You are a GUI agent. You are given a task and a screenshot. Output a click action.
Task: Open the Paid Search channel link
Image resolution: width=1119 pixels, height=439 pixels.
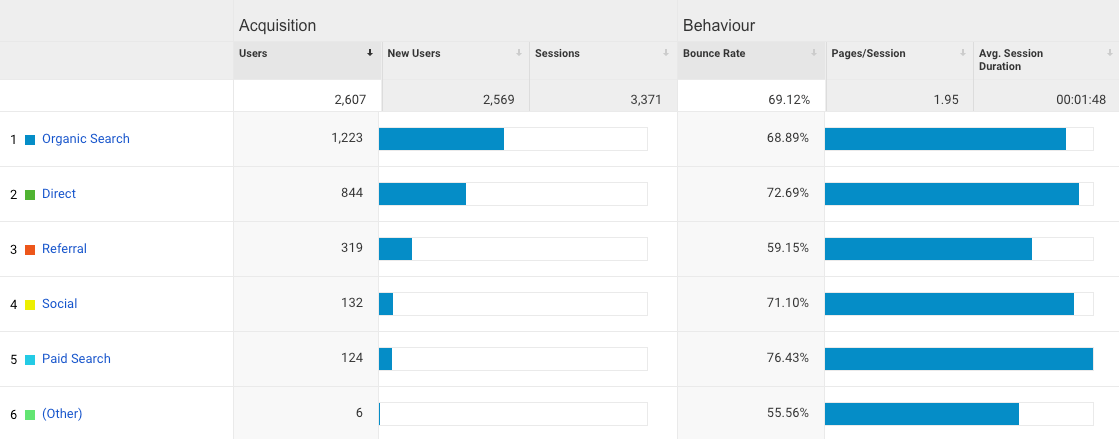tap(76, 358)
